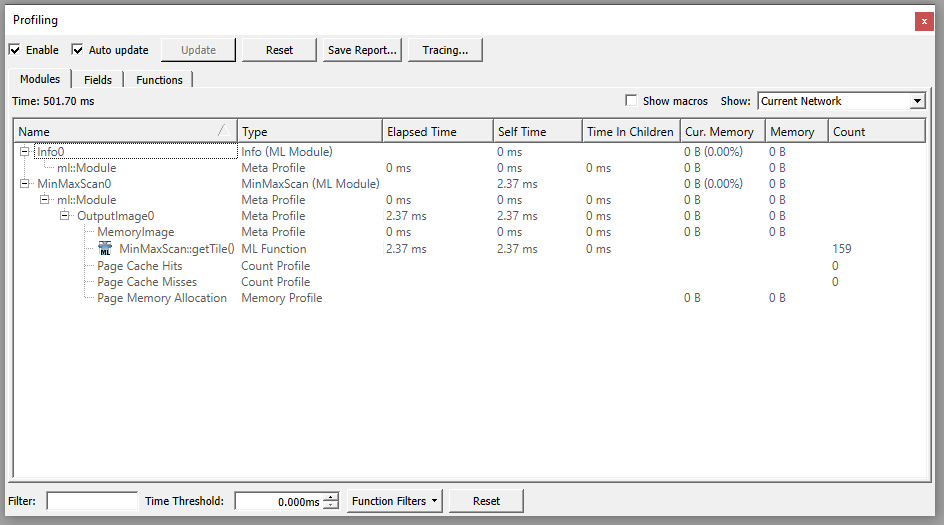Switch to the Functions tab

click(x=159, y=80)
